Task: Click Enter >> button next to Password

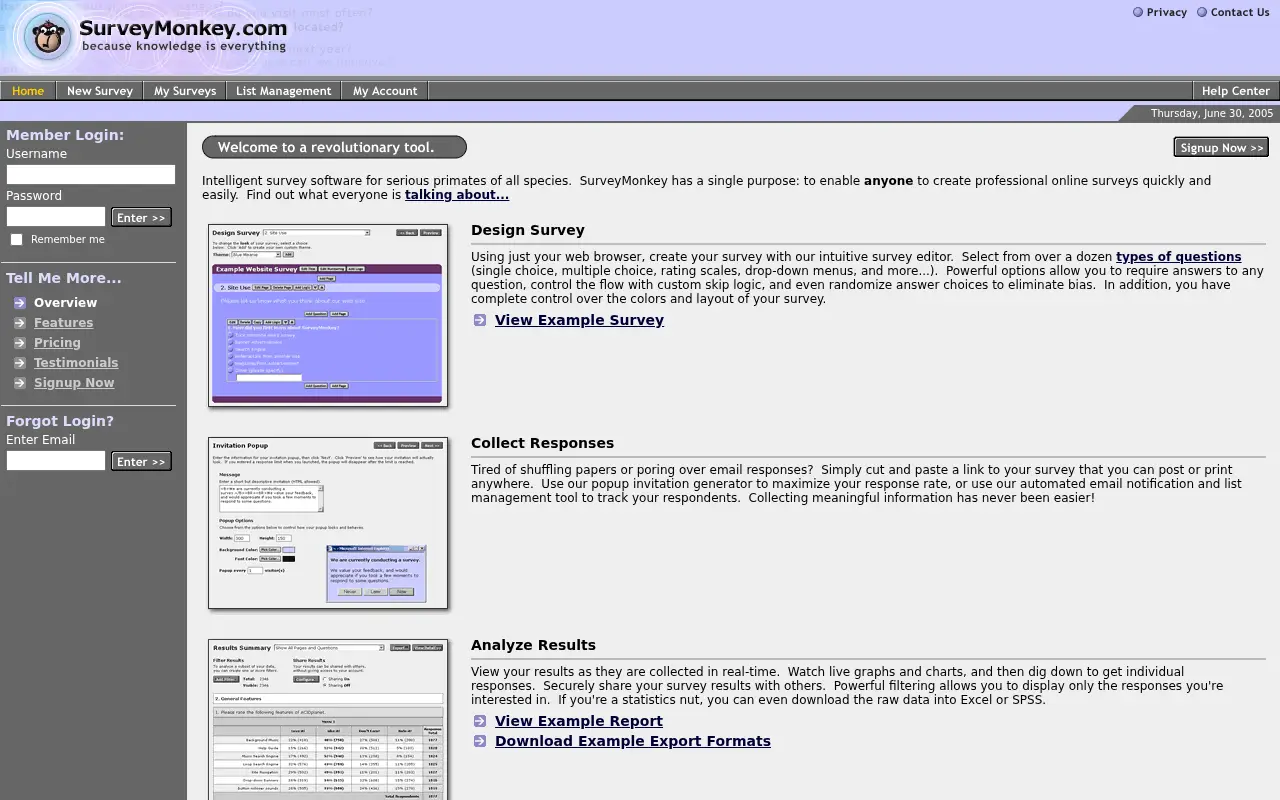Action: click(141, 218)
